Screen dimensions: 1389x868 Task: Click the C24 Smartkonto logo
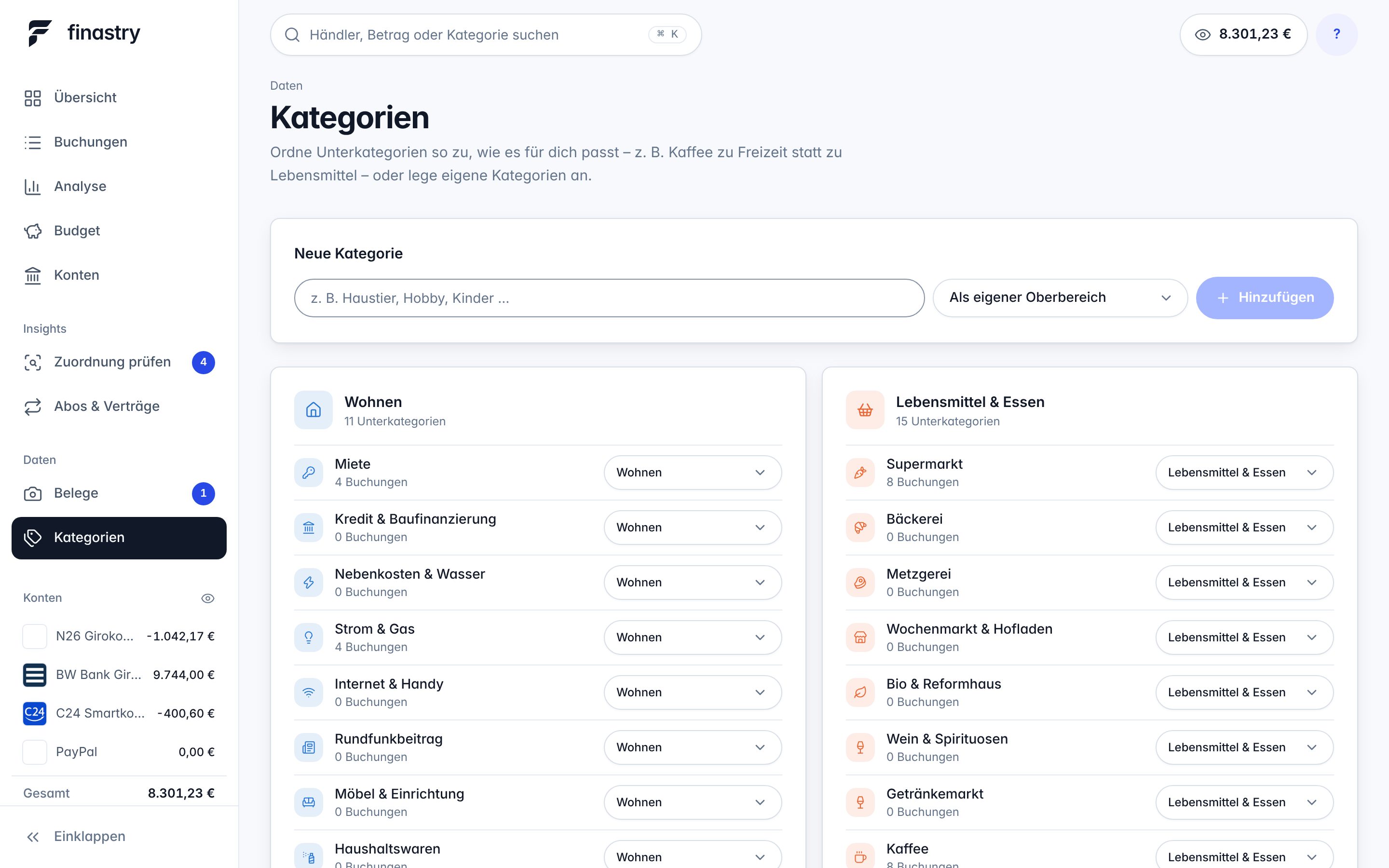point(34,713)
